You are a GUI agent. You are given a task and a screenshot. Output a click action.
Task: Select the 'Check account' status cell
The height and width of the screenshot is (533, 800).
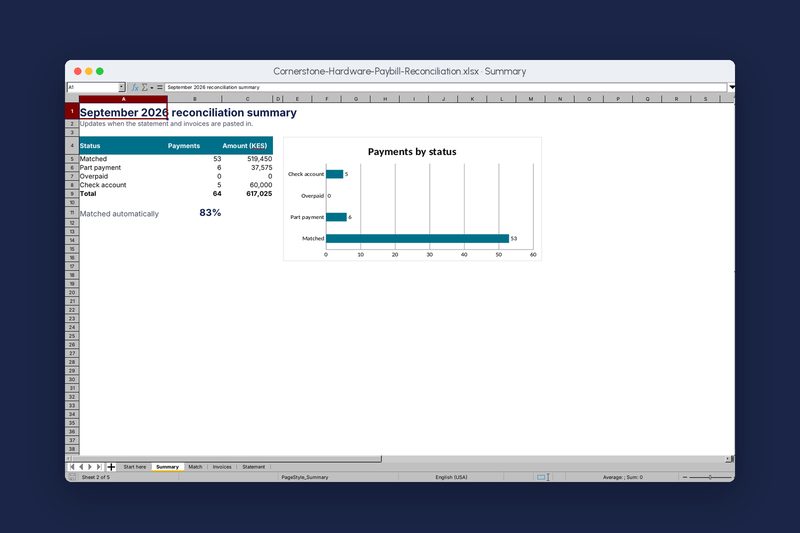[x=123, y=185]
